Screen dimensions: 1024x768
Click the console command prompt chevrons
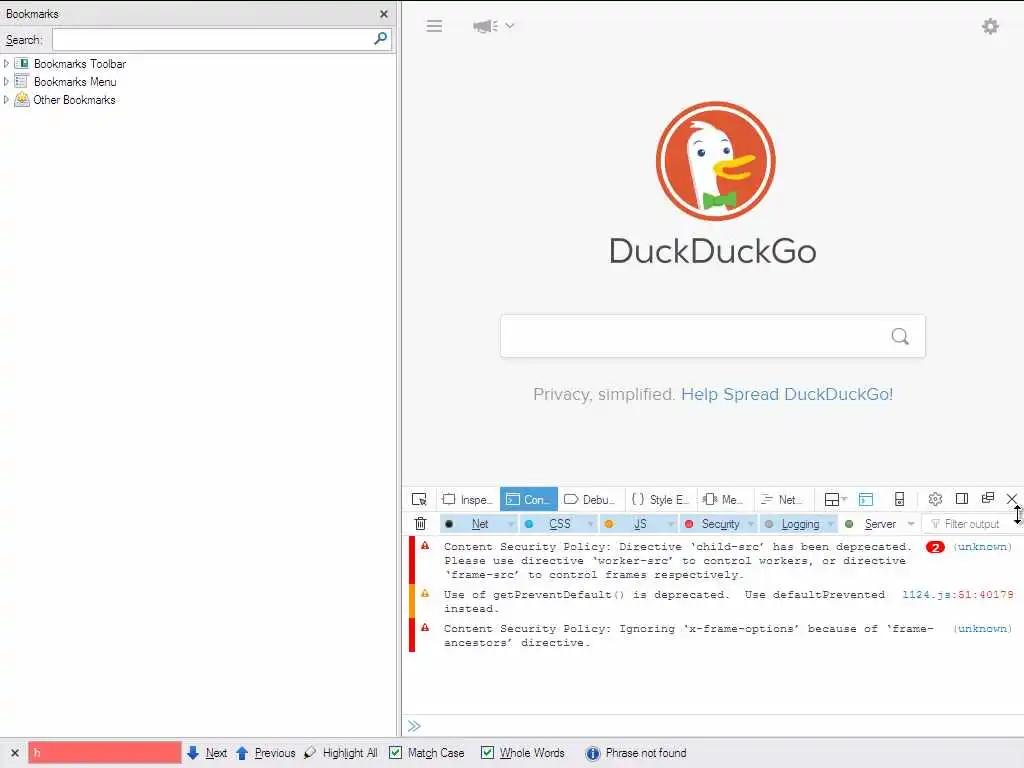(414, 726)
